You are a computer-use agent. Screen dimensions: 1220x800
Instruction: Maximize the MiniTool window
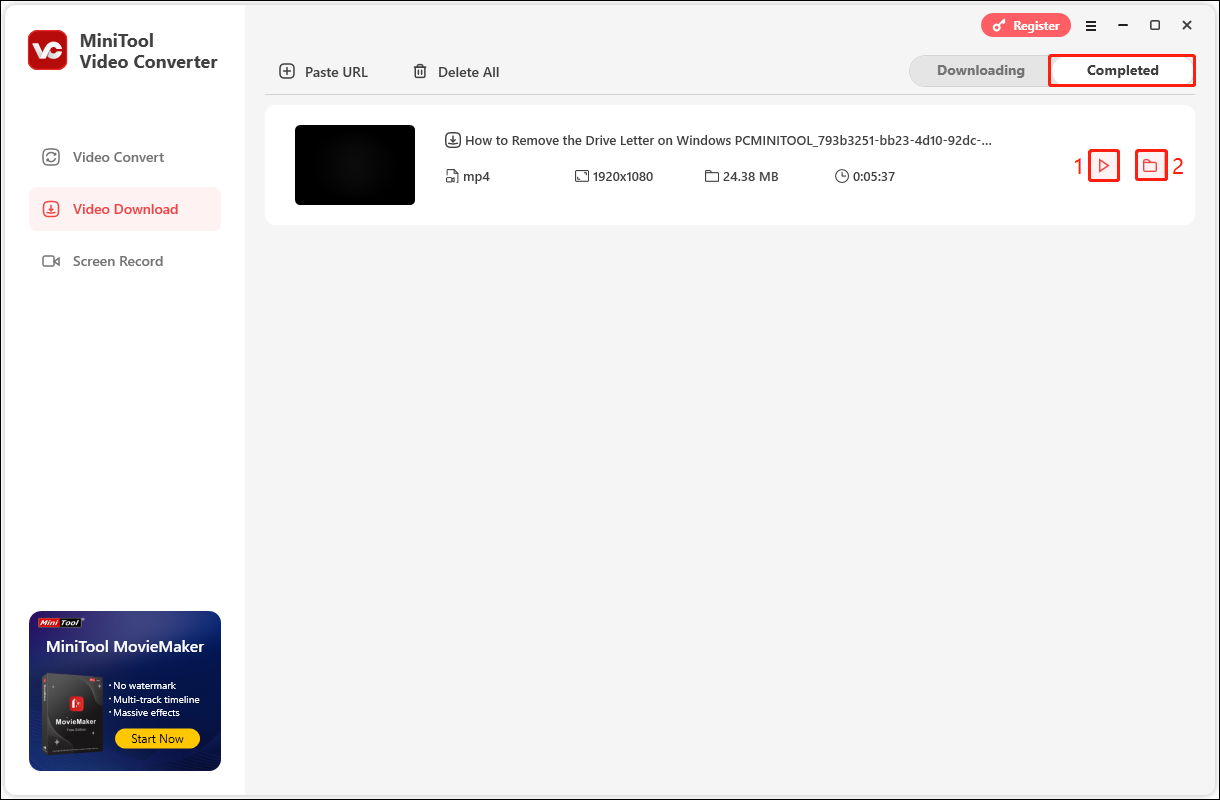click(1155, 25)
